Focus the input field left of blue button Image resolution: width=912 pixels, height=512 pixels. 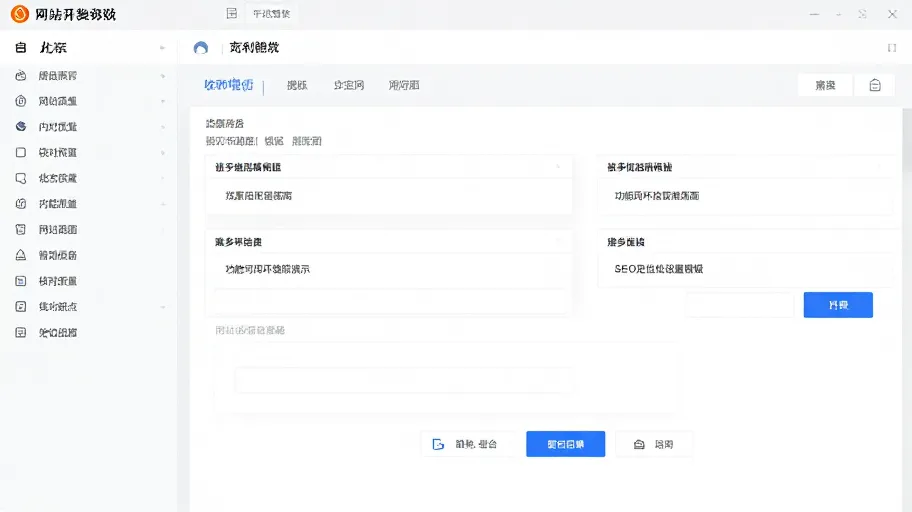point(740,305)
